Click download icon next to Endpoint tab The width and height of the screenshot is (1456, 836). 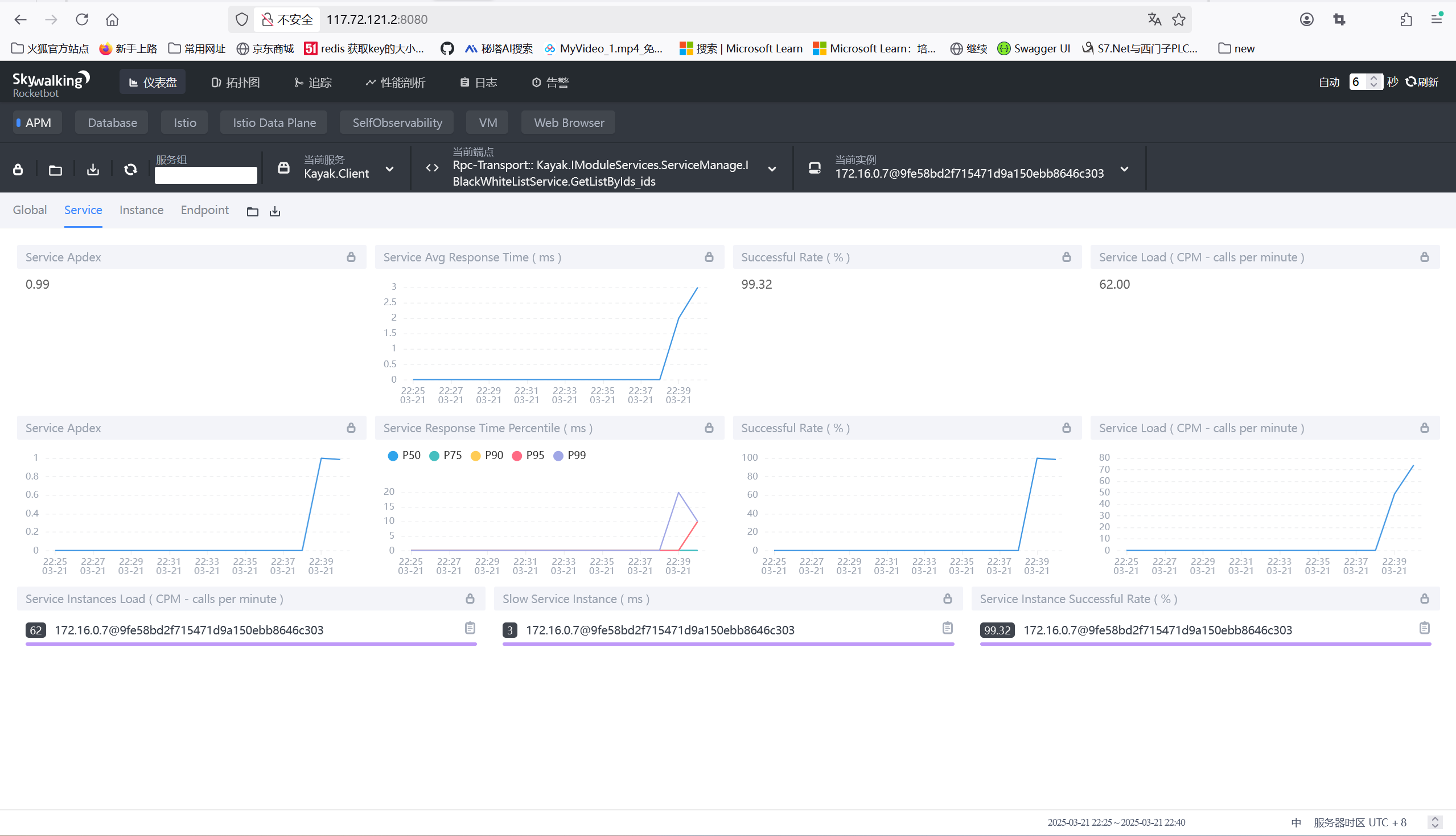tap(275, 212)
